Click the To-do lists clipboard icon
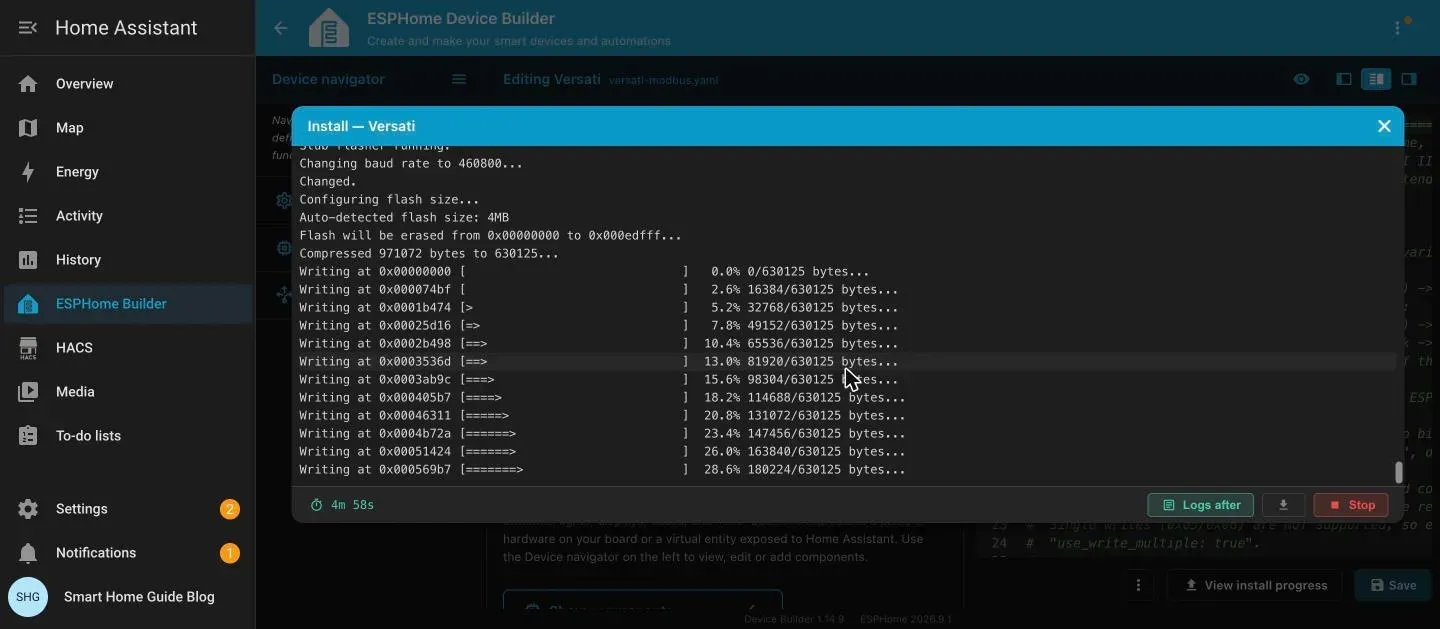The height and width of the screenshot is (629, 1440). click(x=28, y=436)
